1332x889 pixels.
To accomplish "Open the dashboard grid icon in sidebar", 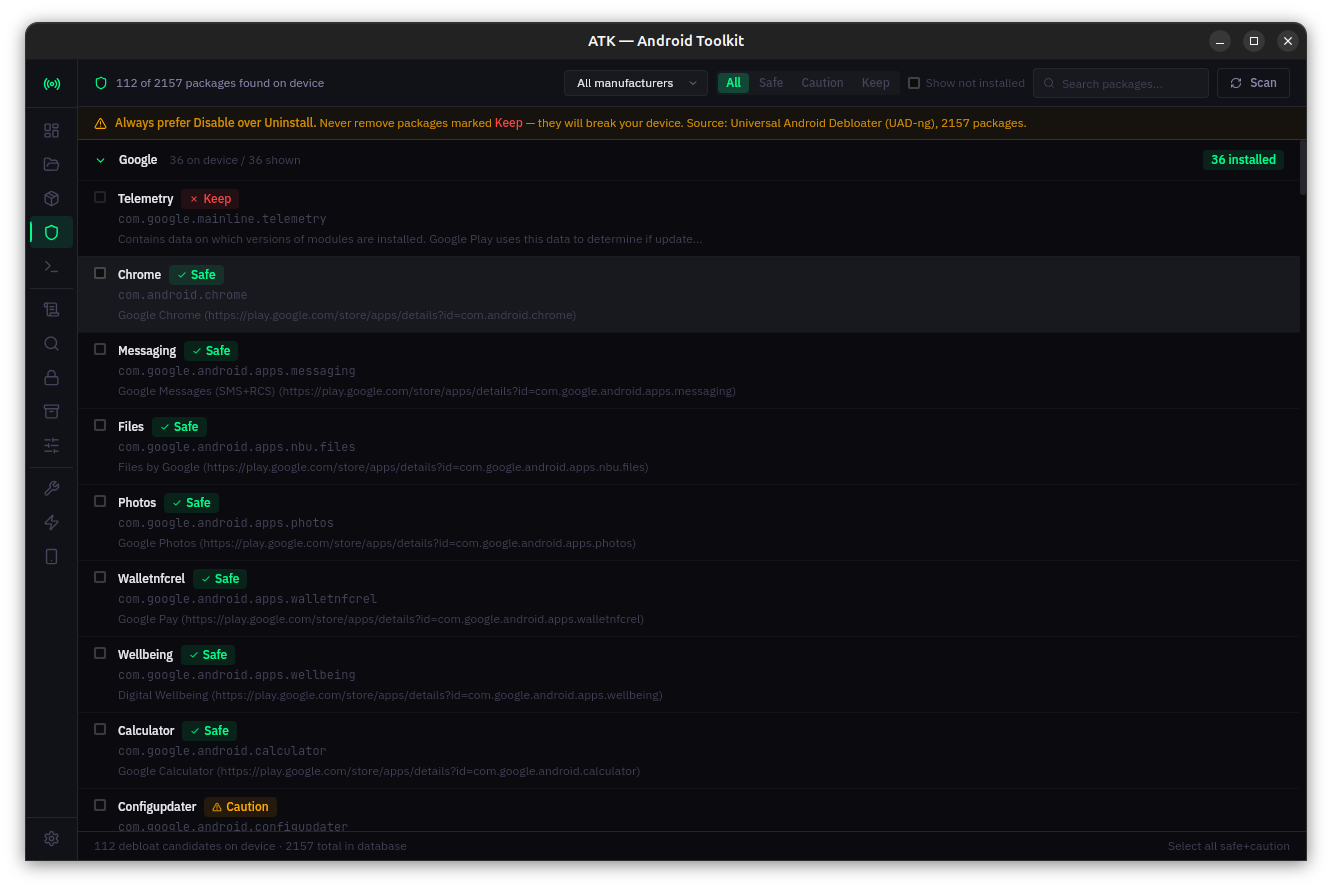I will [x=51, y=130].
